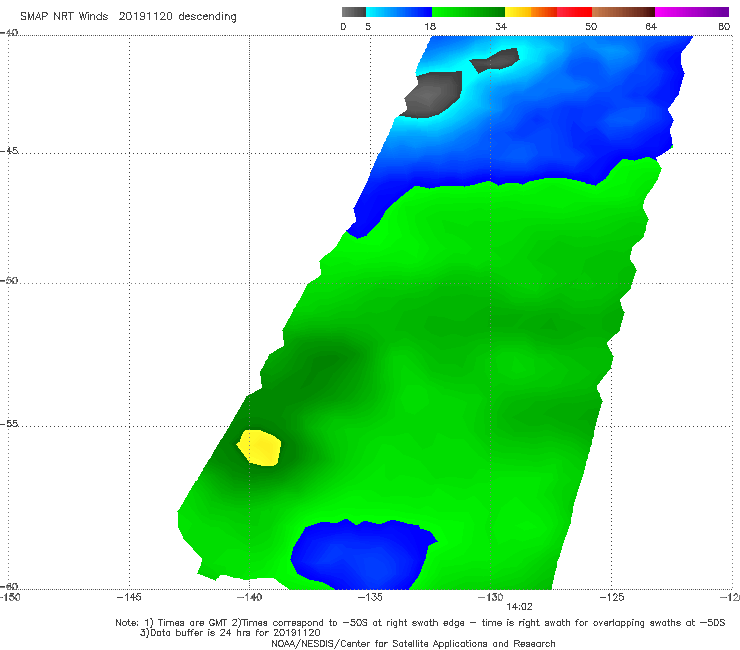Click the 'NOAA/NESDIS/Center for Satellite Applications and Research' credit
The height and width of the screenshot is (650, 740).
[413, 644]
